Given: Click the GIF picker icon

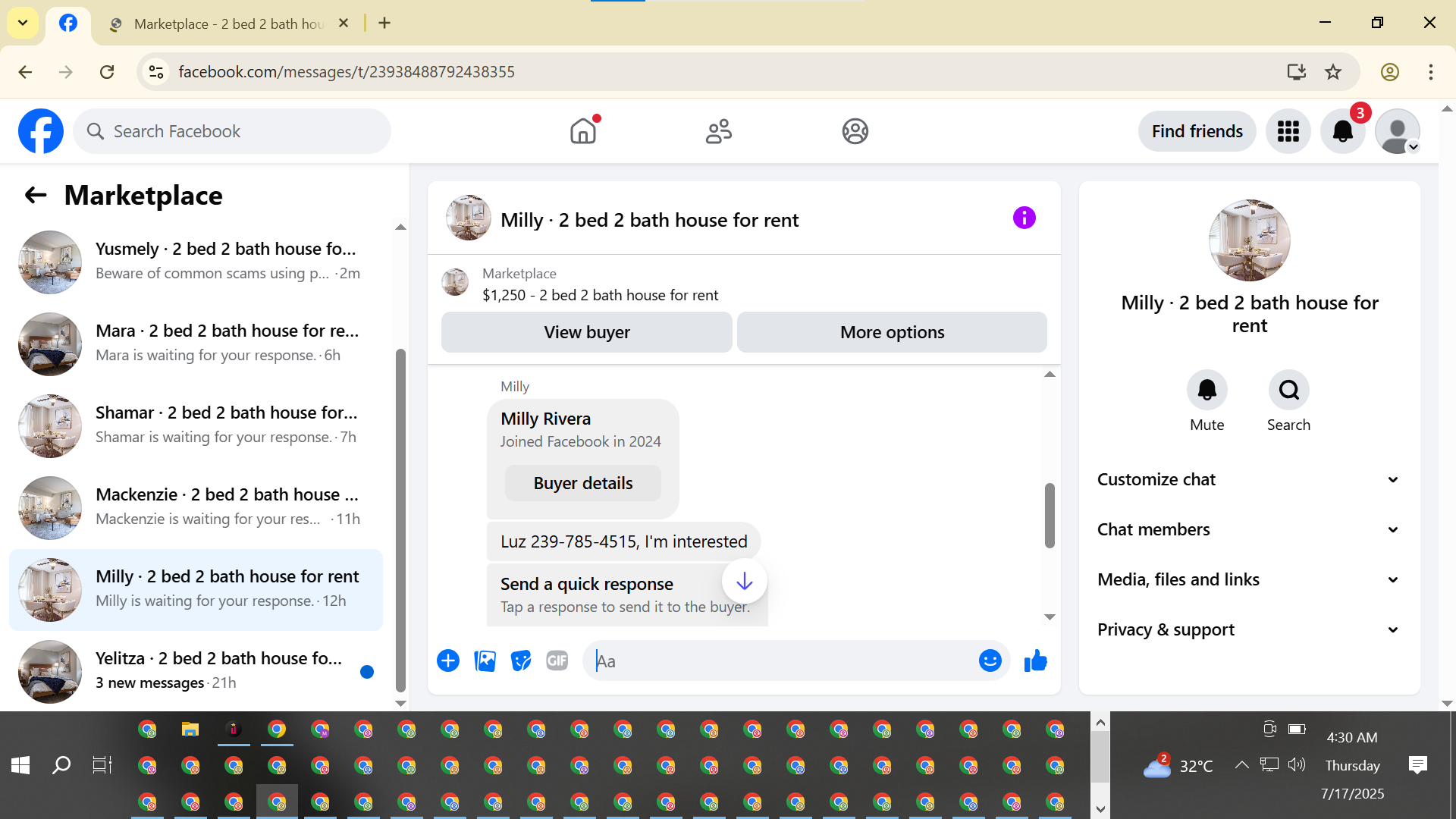Looking at the screenshot, I should 557,661.
